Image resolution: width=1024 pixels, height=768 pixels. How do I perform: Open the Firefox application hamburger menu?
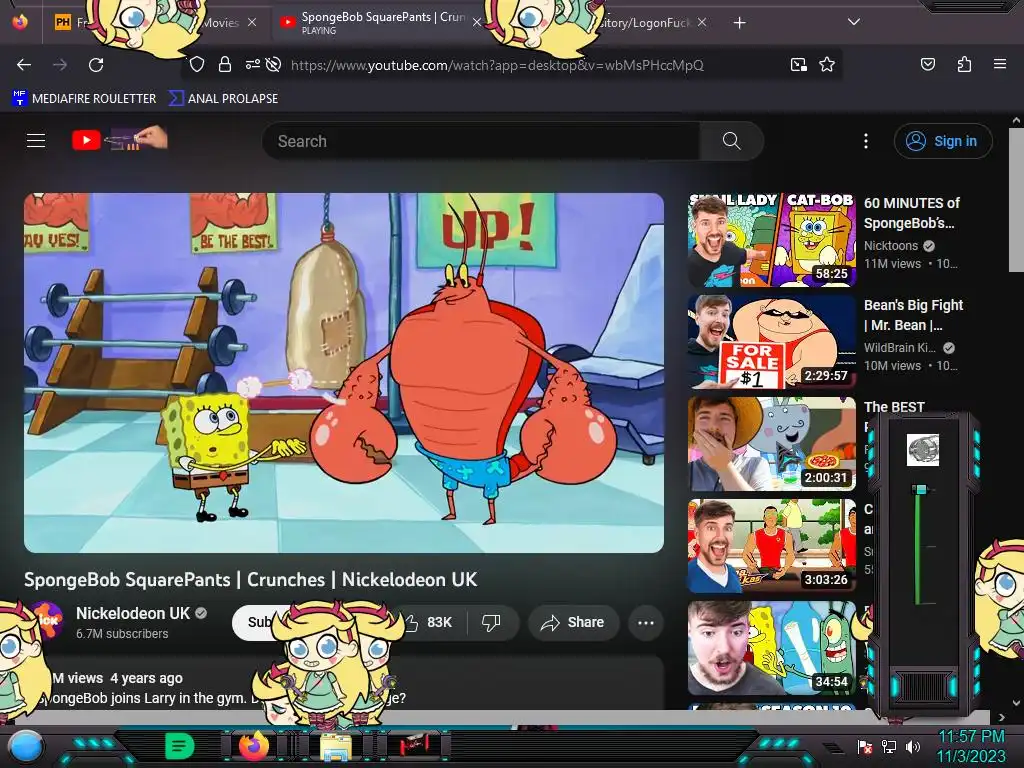pos(999,64)
